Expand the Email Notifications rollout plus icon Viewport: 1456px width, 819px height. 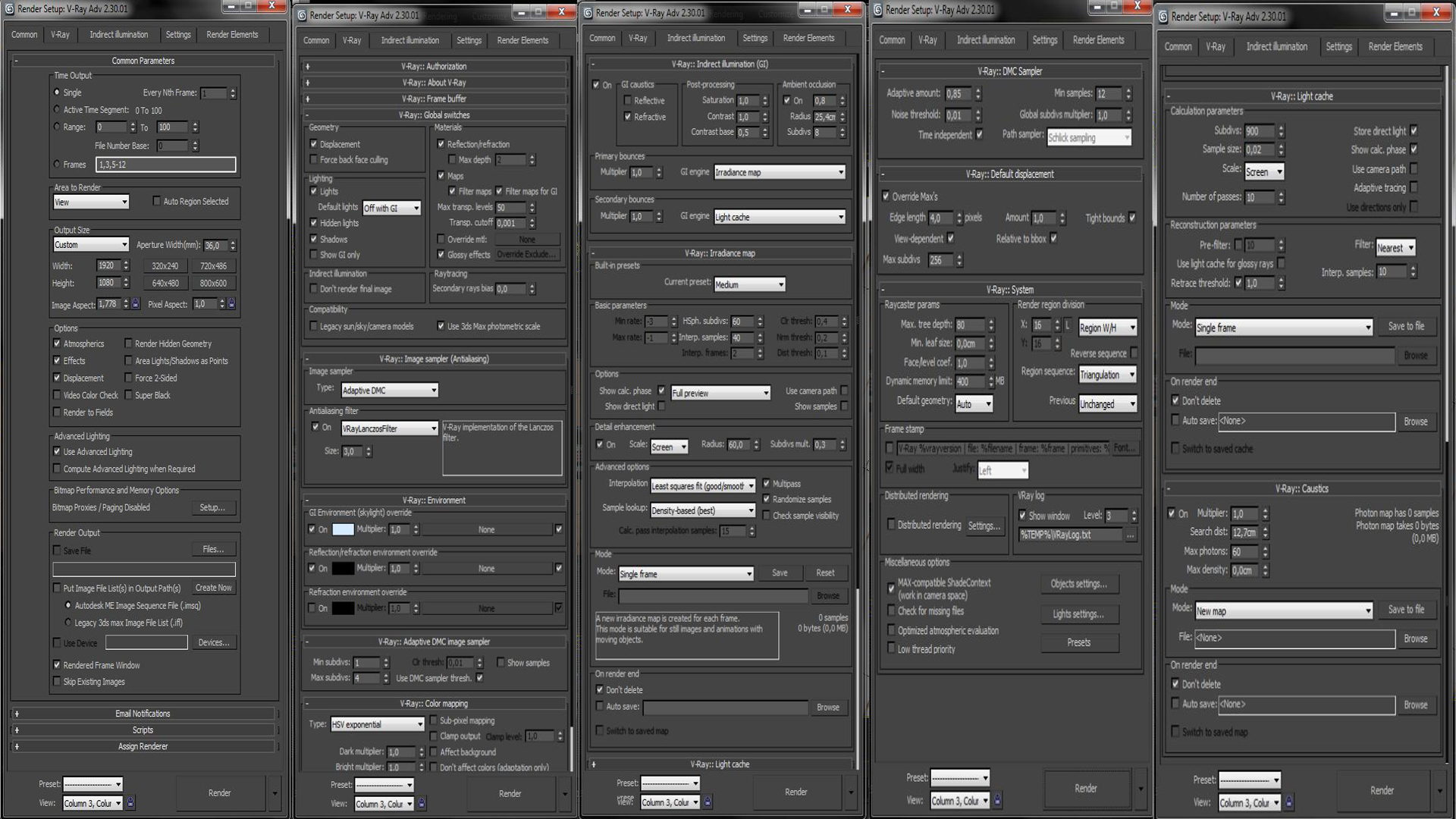click(17, 714)
